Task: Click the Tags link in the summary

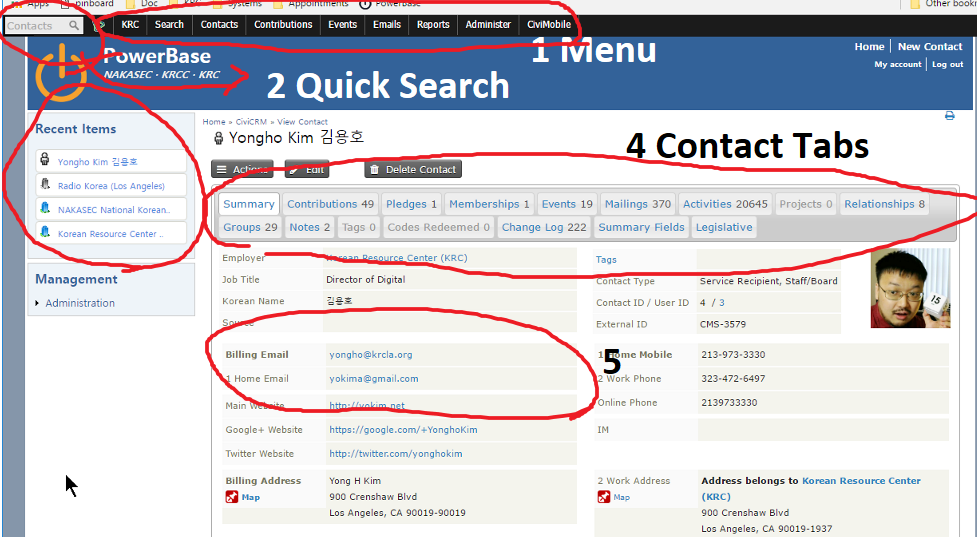Action: coord(606,260)
